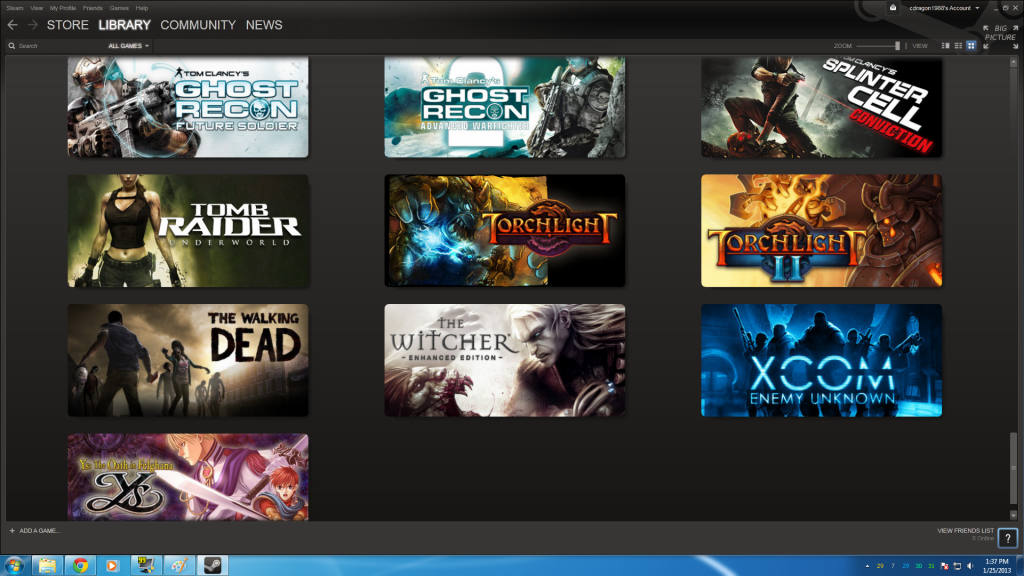Click the Steam taskbar icon
Screen dimensions: 1024x576
[x=212, y=566]
